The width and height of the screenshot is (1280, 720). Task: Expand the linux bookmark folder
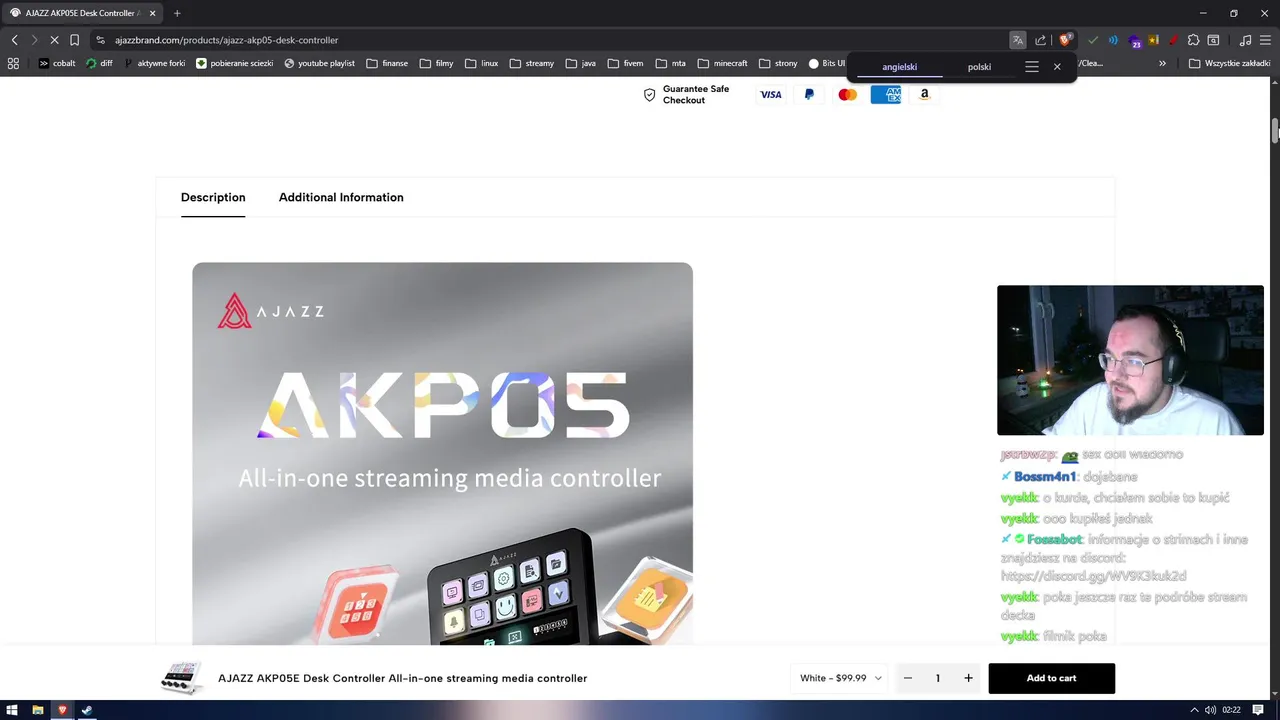coord(481,63)
